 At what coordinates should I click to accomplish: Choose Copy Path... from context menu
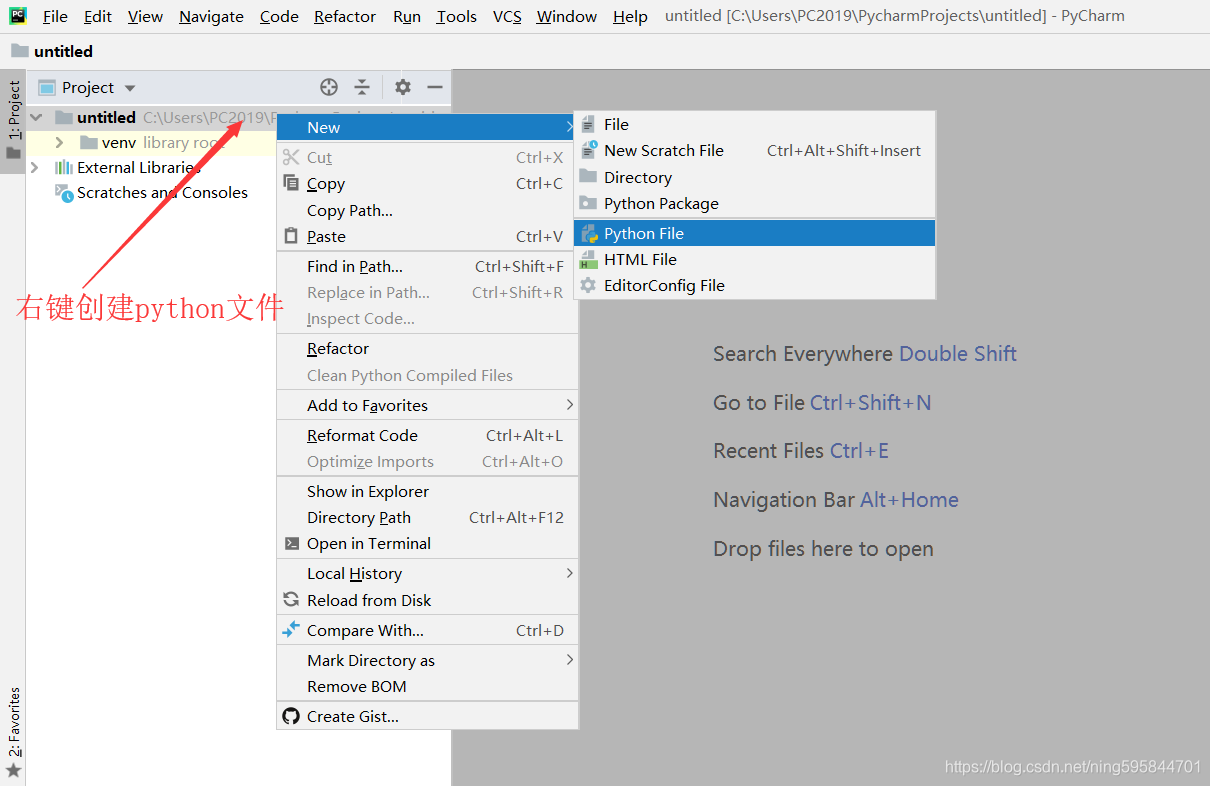(x=427, y=210)
